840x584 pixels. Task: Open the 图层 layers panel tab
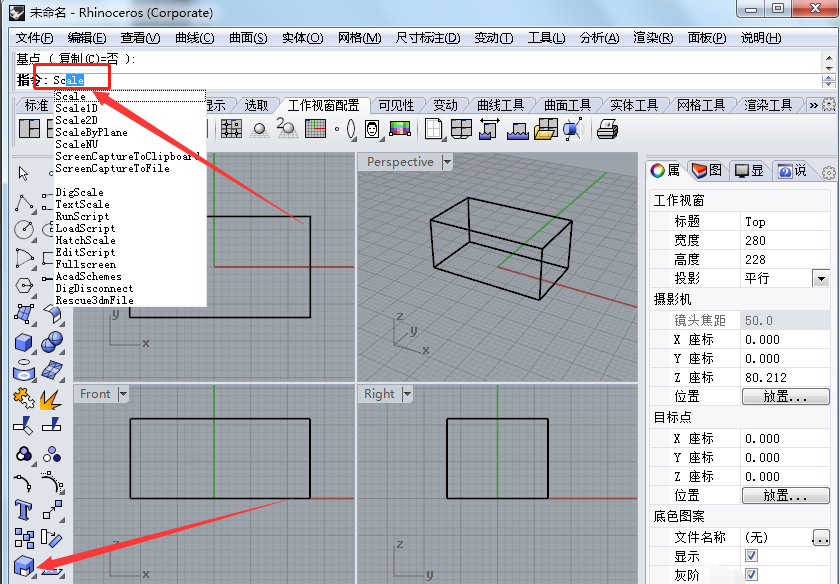706,170
